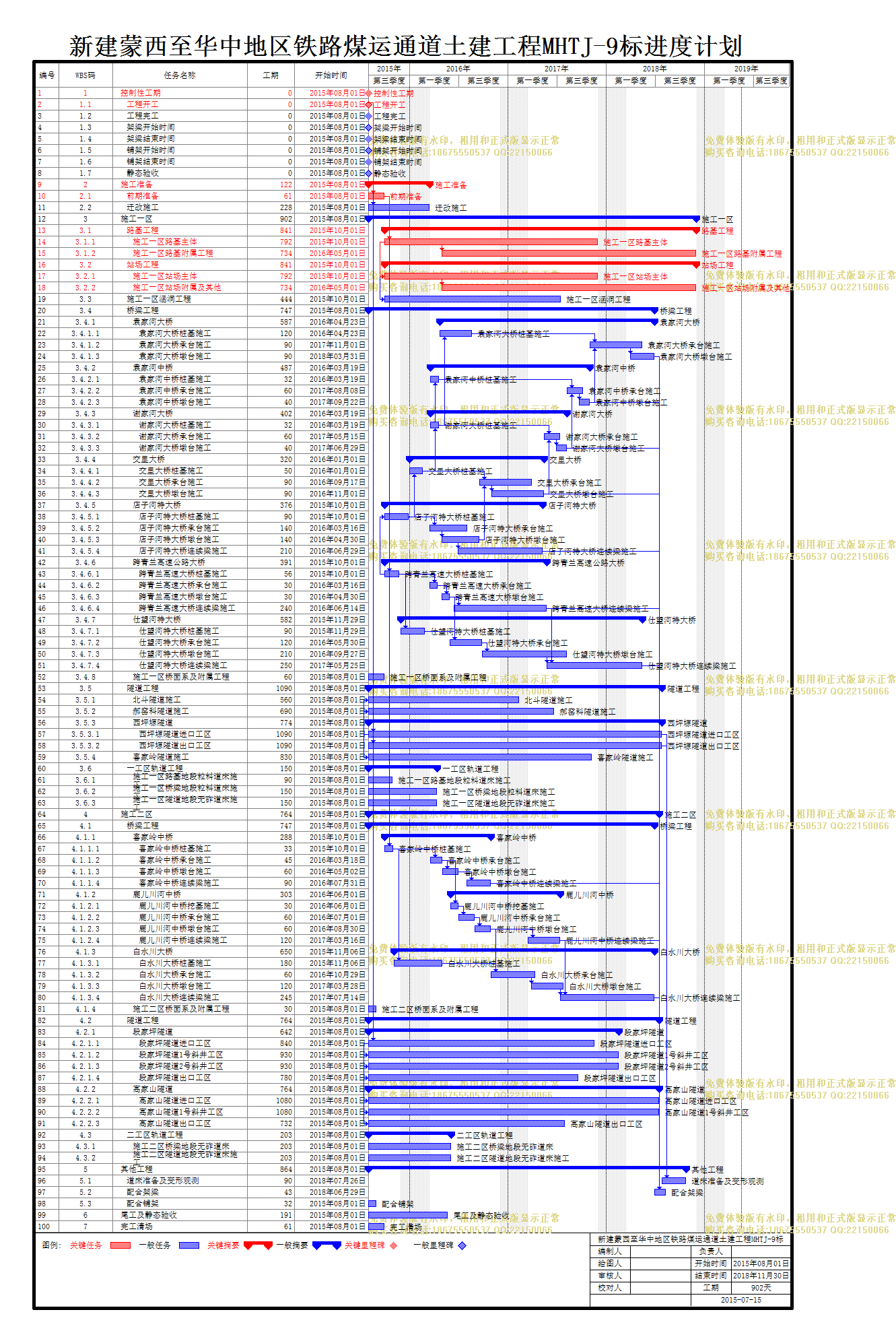Select the 道床准备及变形观测 Gantt bar
The height and width of the screenshot is (1341, 896).
pyautogui.click(x=673, y=1181)
